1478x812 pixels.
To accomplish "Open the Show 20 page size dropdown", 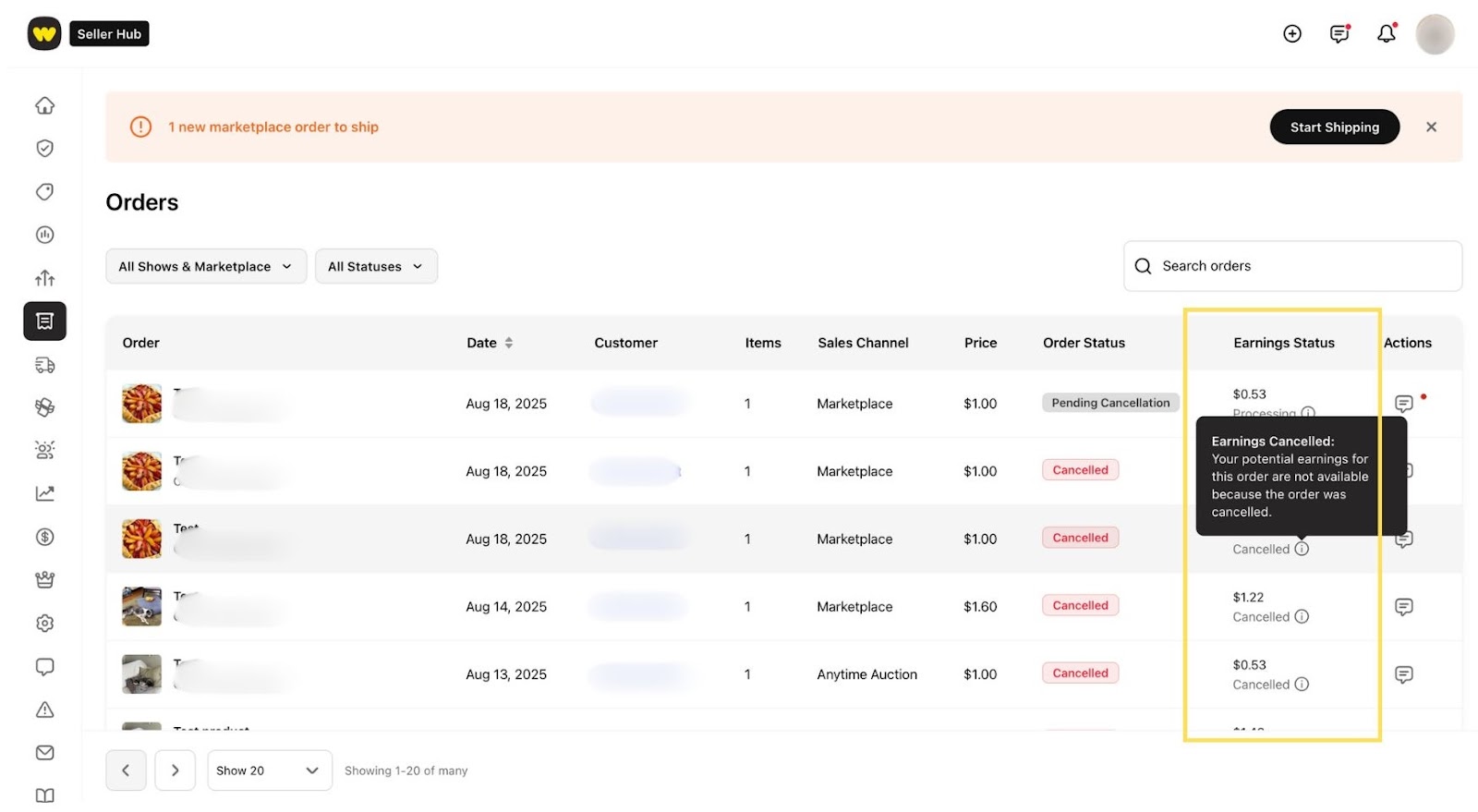I will coord(269,770).
